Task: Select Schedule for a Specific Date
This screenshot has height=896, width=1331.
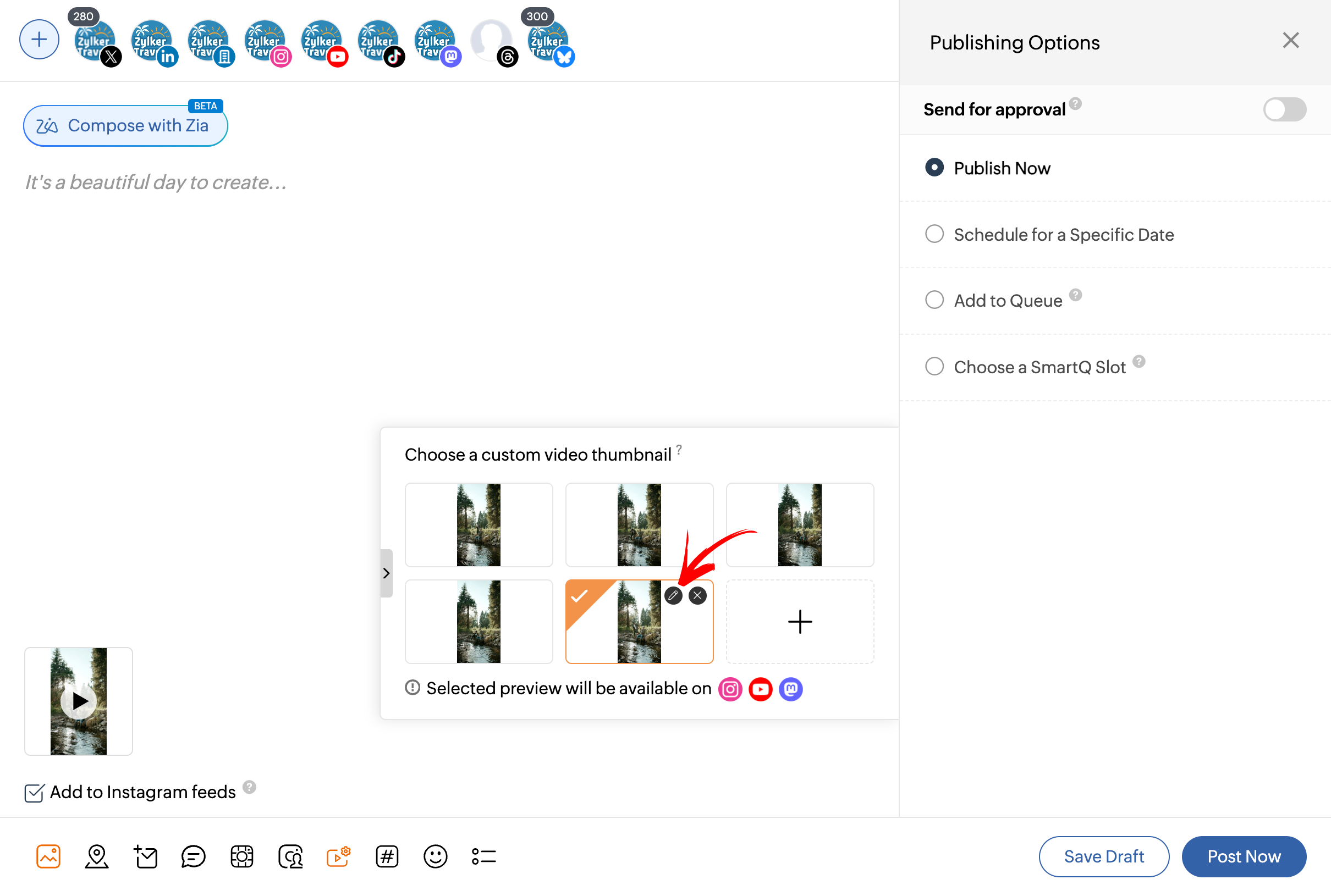Action: coord(934,234)
